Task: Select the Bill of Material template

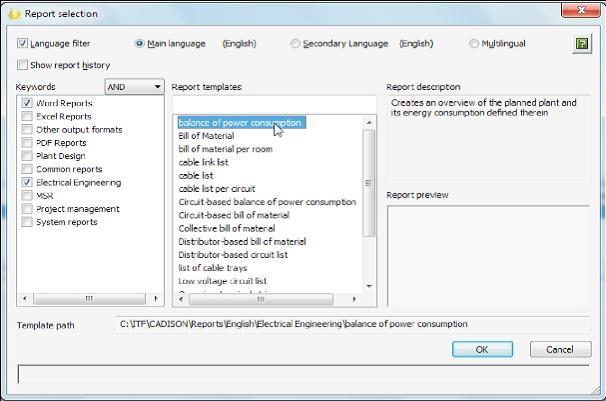Action: click(206, 136)
